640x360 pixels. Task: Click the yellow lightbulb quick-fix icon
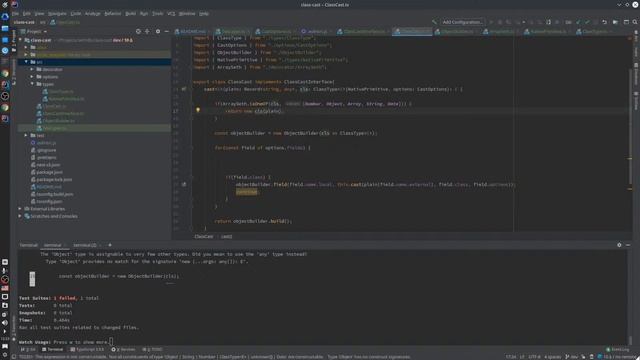pyautogui.click(x=198, y=110)
